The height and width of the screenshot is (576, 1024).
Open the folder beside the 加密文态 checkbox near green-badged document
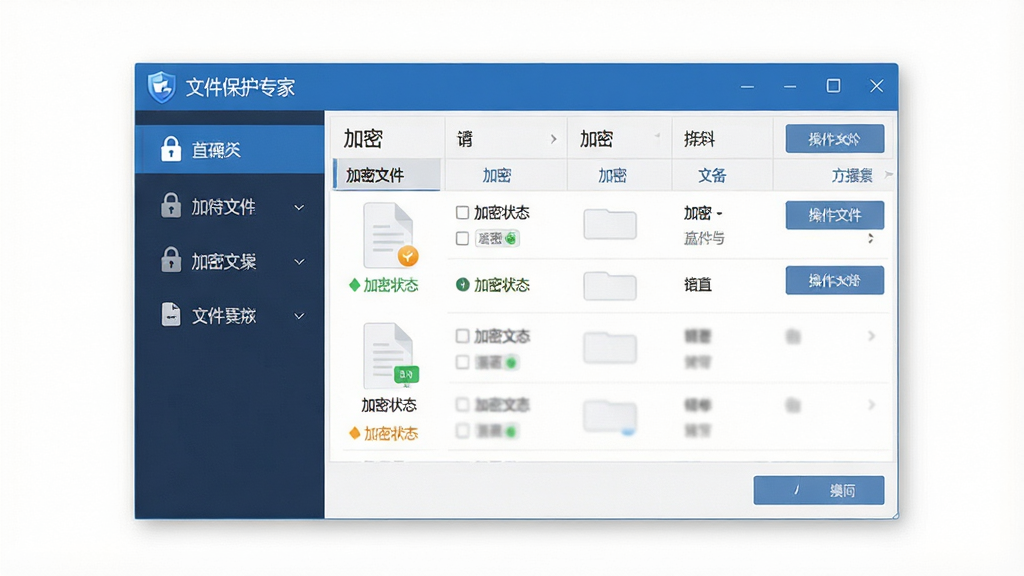tap(610, 347)
